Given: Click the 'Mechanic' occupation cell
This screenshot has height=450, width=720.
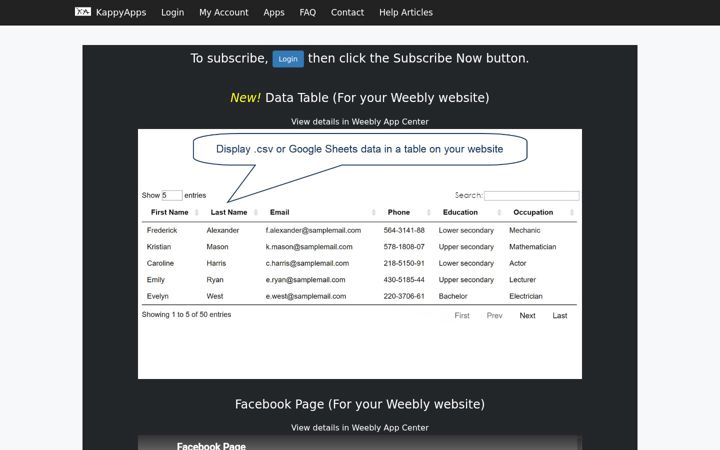Looking at the screenshot, I should tap(524, 230).
